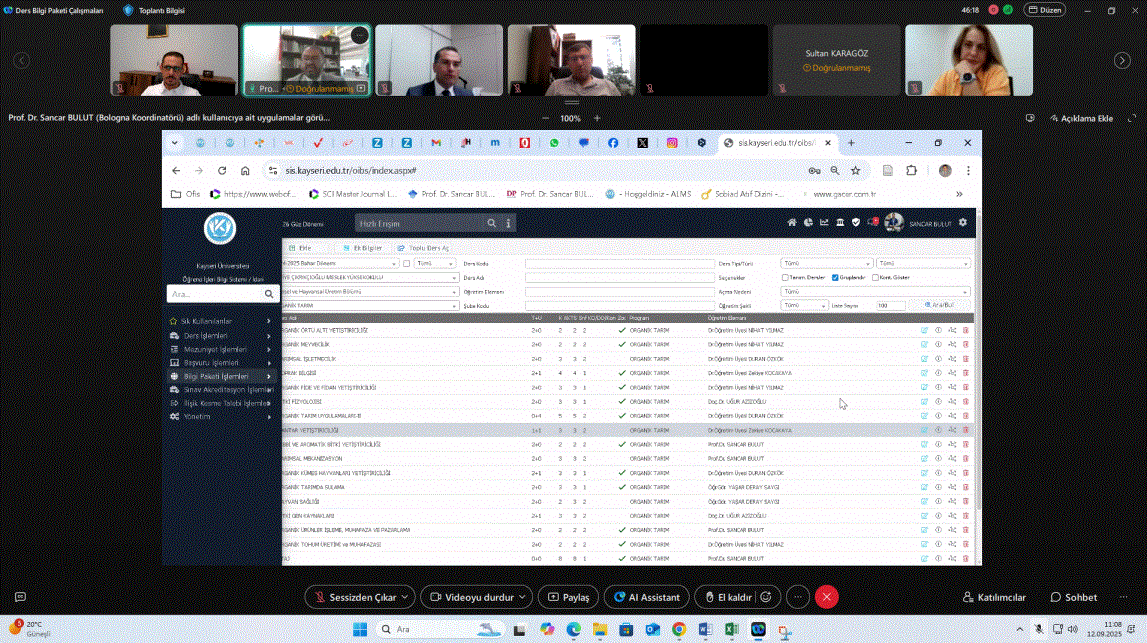This screenshot has width=1147, height=643.
Task: Enable the Tanım. Dersler checkbox
Action: [x=785, y=278]
